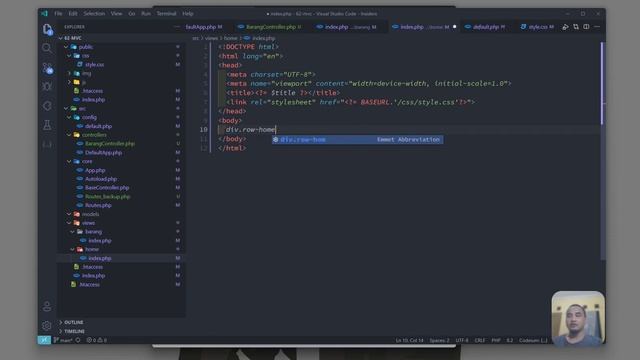Open the File menu
The image size is (640, 360).
pos(58,13)
